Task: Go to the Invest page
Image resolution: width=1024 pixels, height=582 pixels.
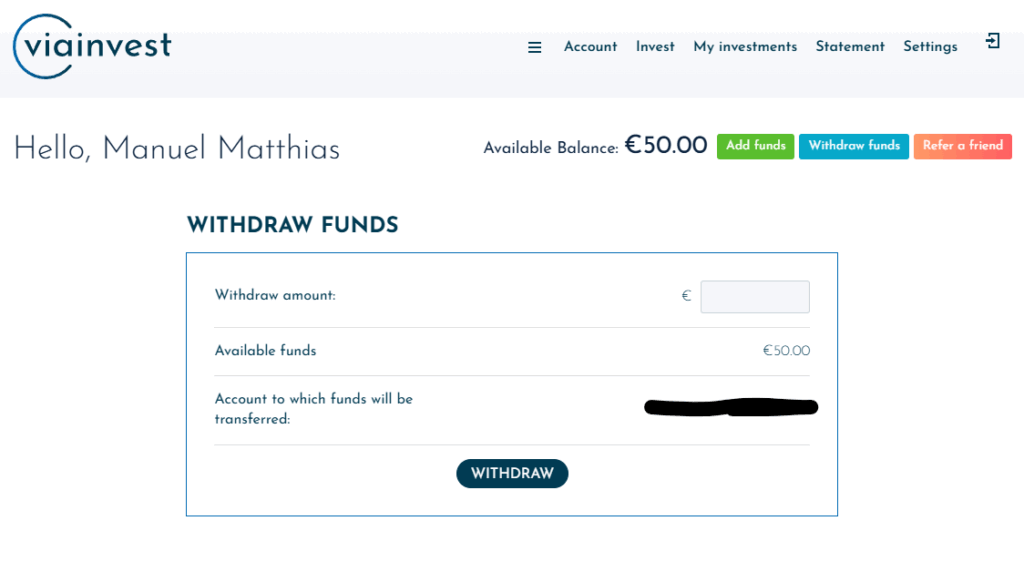Action: [655, 47]
